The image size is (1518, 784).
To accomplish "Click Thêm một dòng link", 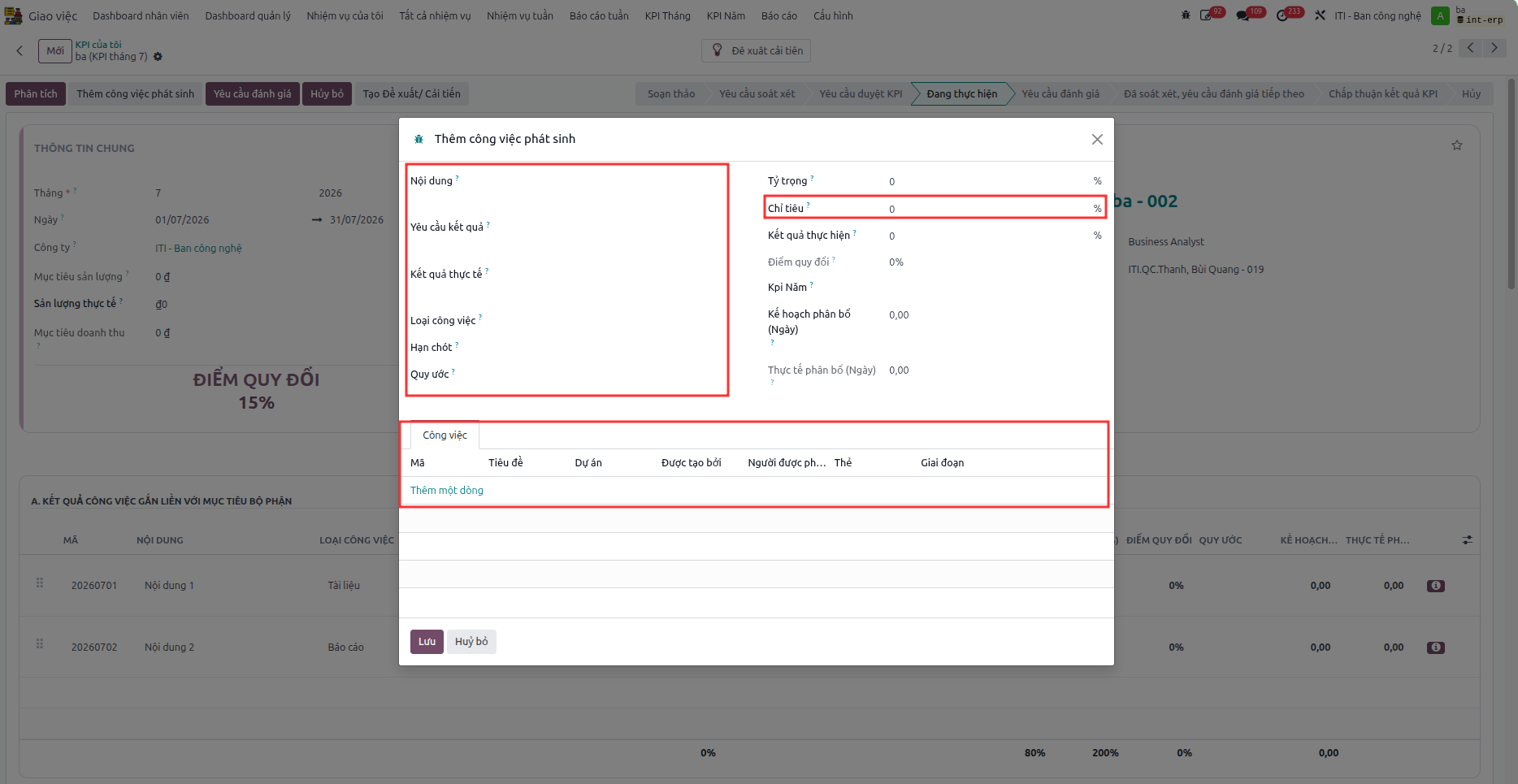I will [447, 491].
